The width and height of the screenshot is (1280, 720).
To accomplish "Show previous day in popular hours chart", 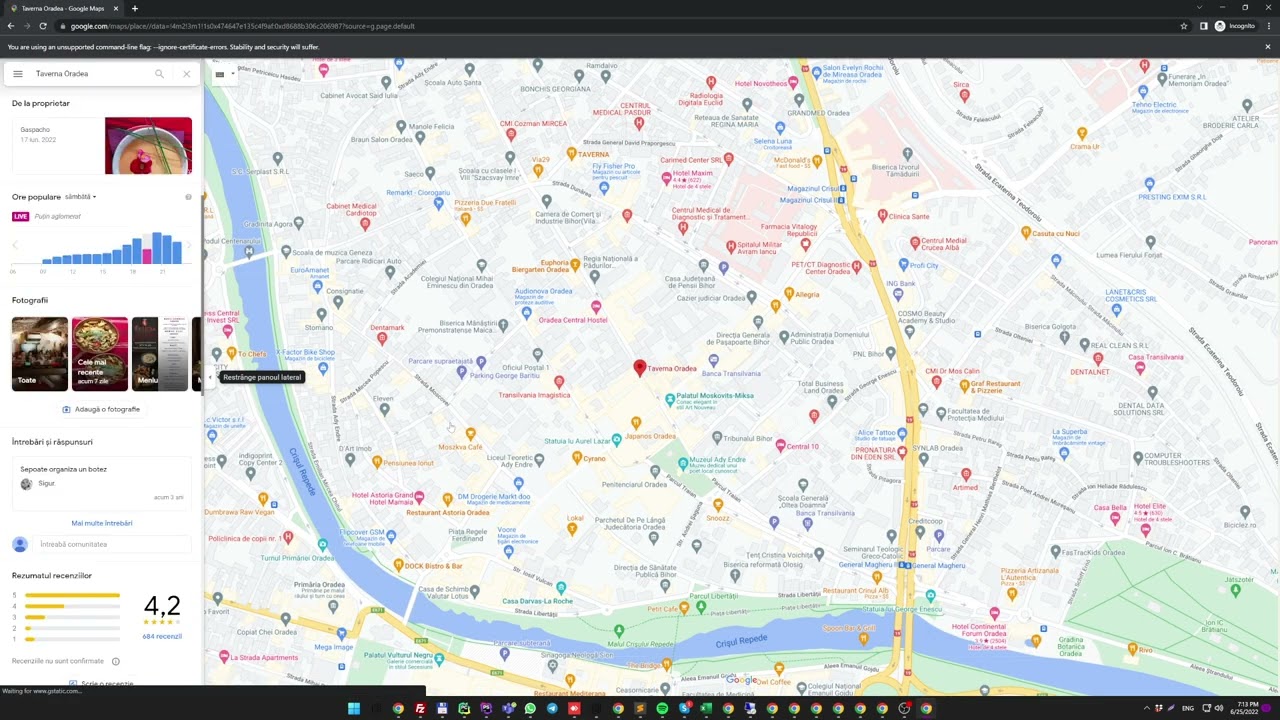I will pos(15,245).
